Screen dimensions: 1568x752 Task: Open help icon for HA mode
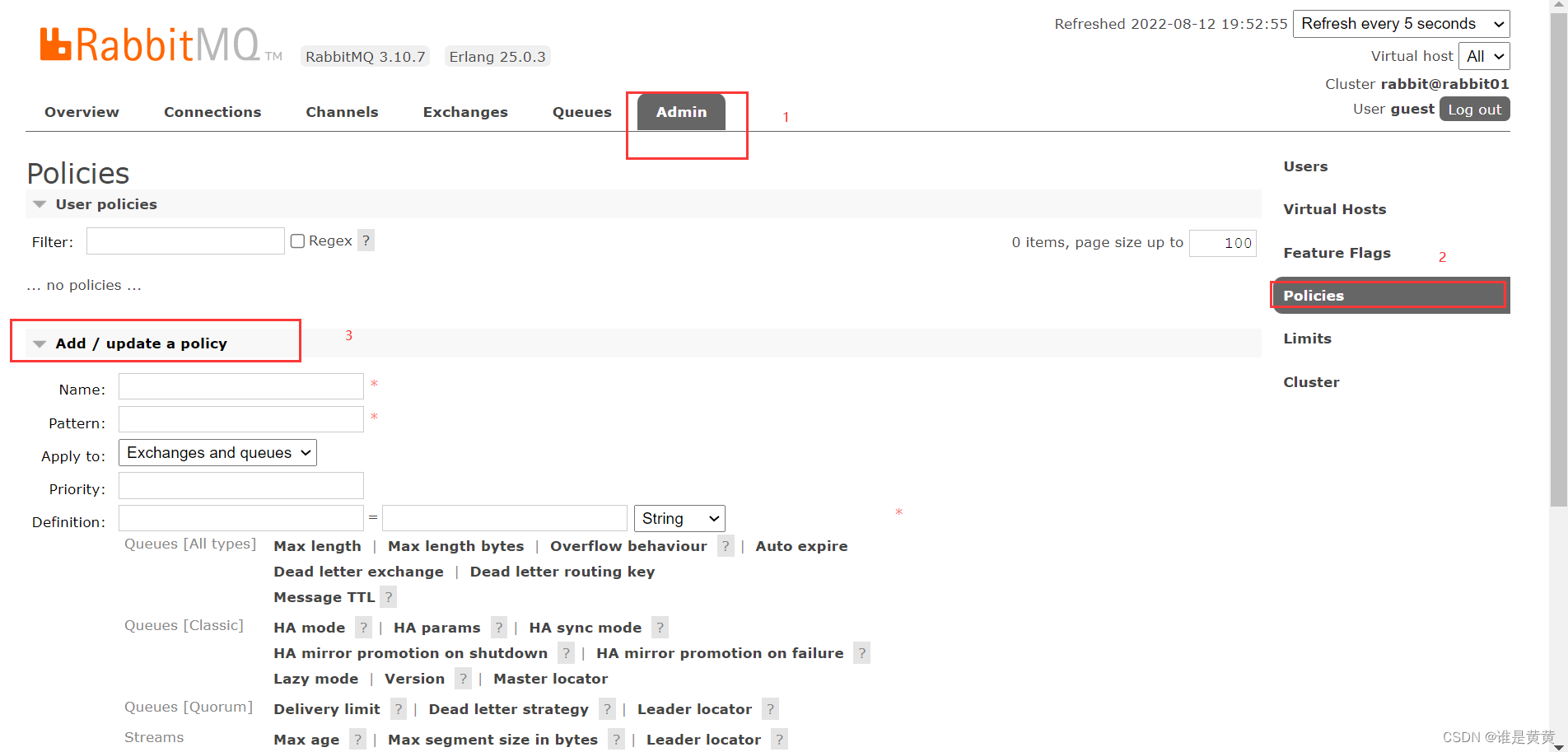363,628
